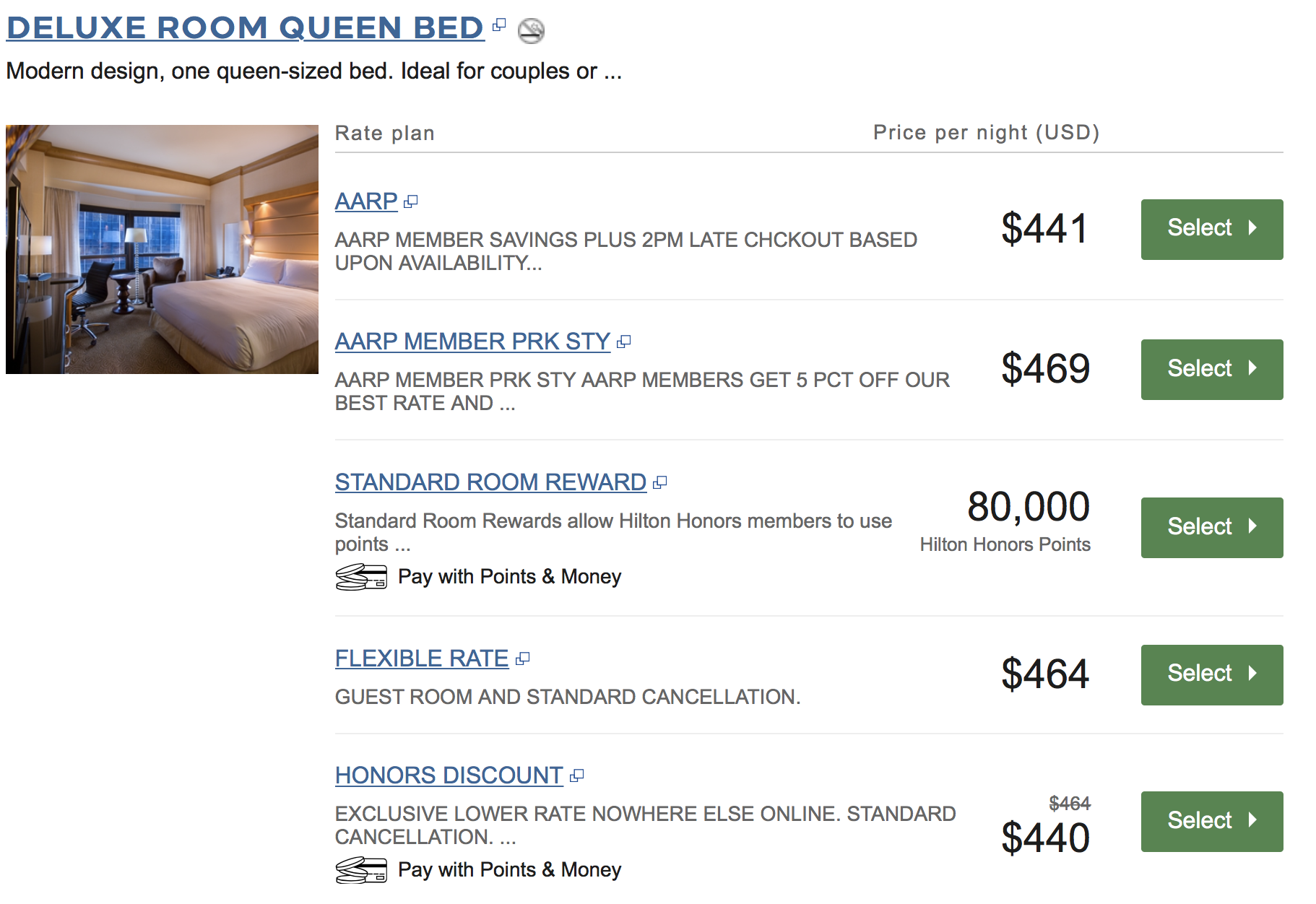Open the AARP MEMBER PRK STY popup icon
This screenshot has height=904, width=1316.
[624, 342]
